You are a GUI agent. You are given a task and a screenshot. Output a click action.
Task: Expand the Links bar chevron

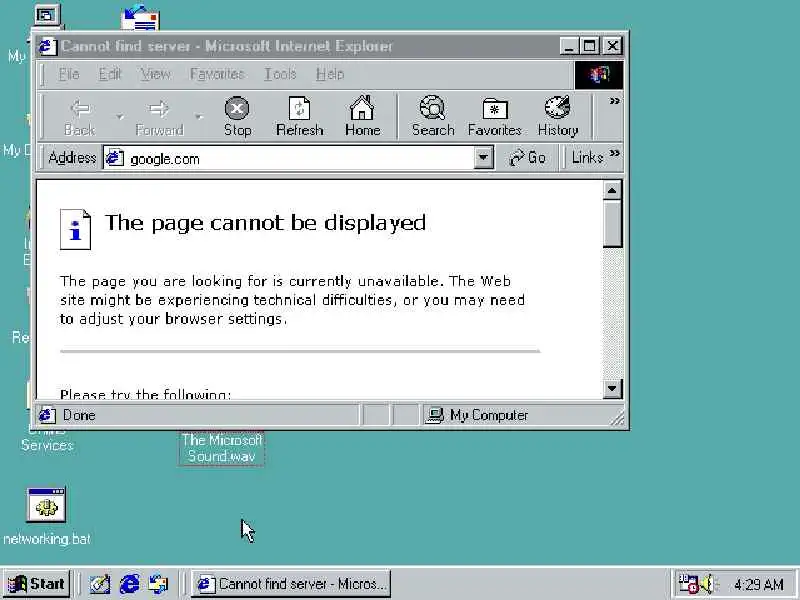[x=614, y=153]
